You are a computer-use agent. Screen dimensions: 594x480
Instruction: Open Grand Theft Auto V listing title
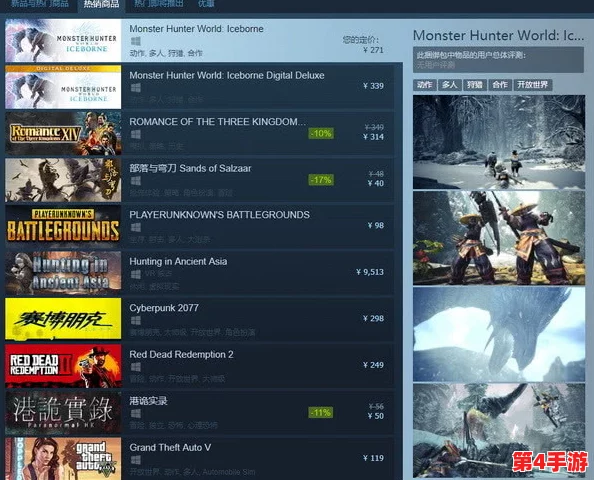coord(170,447)
